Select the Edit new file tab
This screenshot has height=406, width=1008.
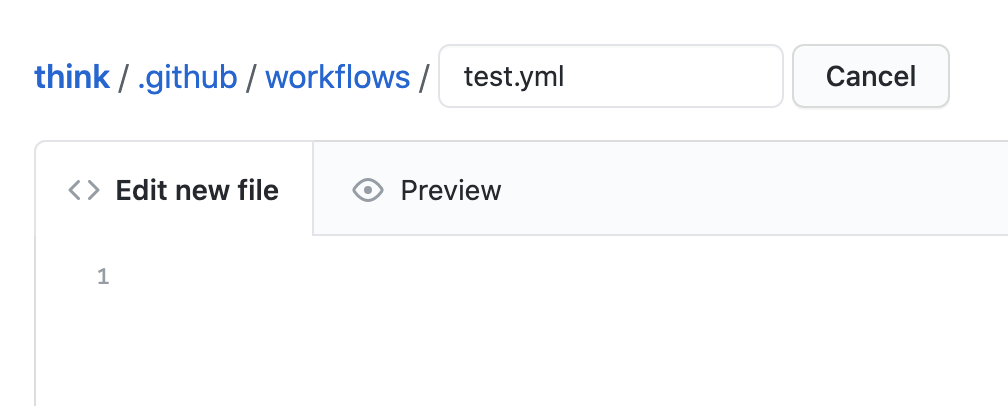point(174,189)
